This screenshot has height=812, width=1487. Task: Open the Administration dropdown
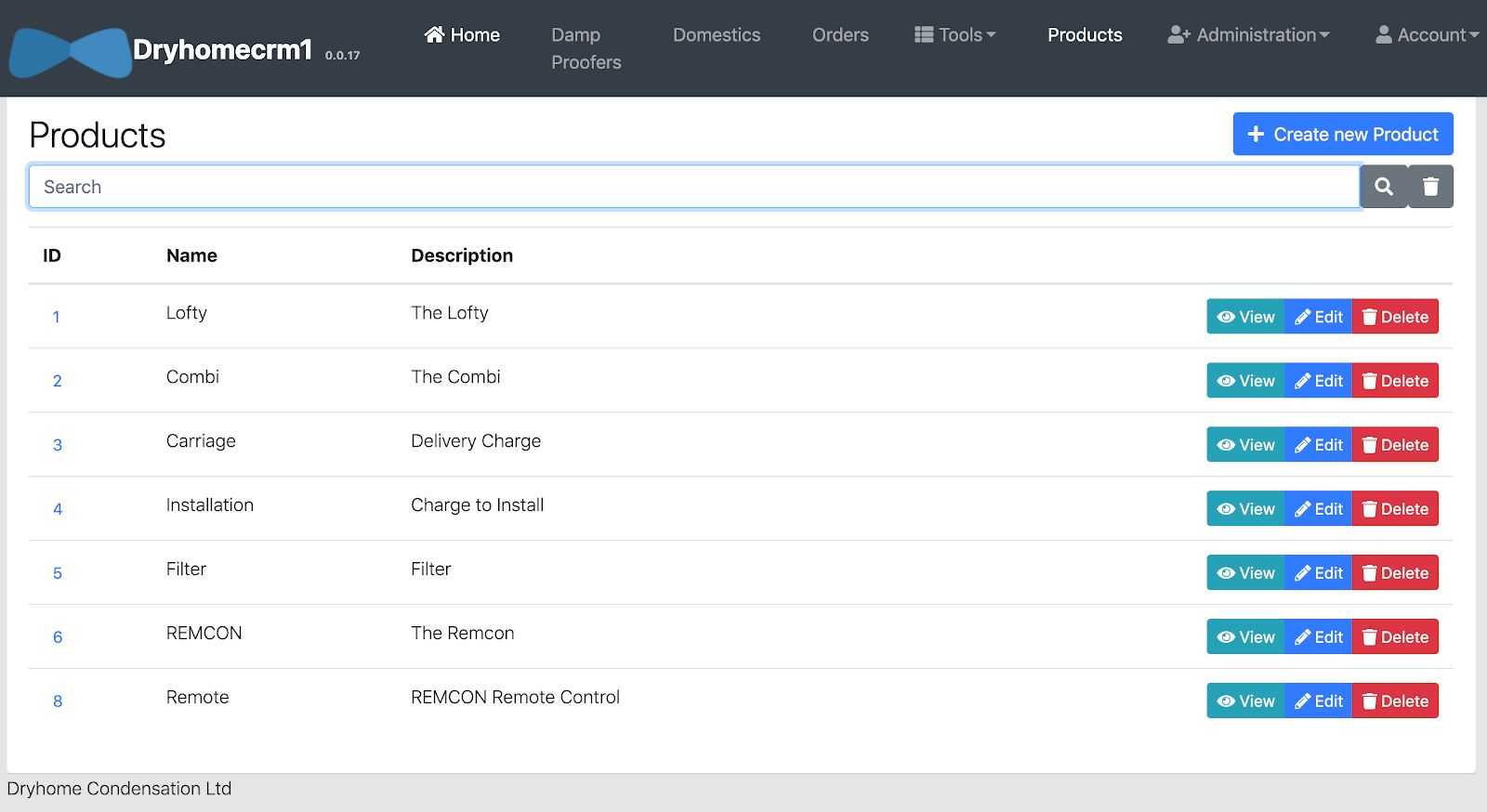click(x=1248, y=35)
